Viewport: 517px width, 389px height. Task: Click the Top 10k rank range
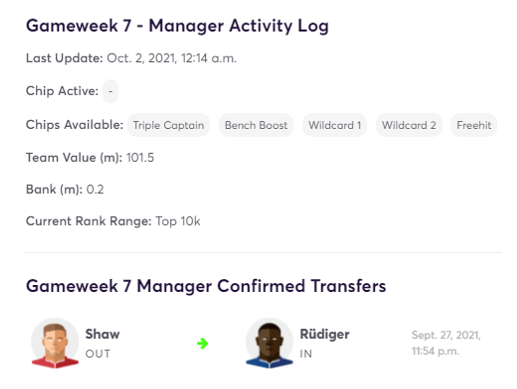coord(178,221)
